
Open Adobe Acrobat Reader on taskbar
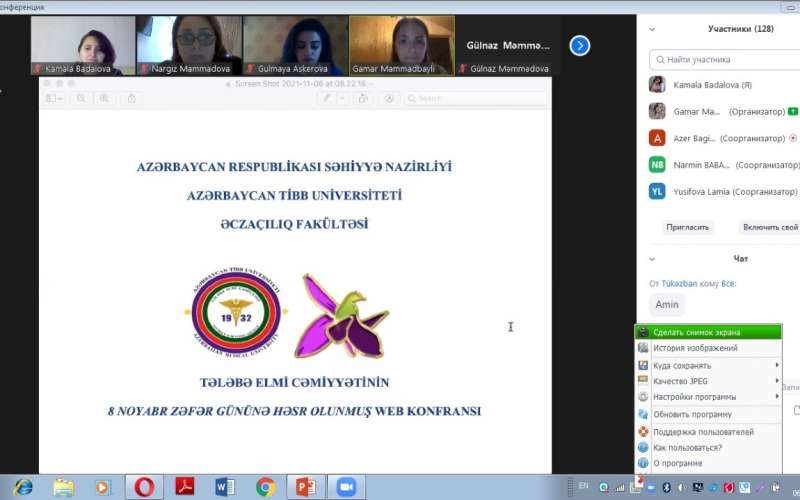(x=185, y=487)
